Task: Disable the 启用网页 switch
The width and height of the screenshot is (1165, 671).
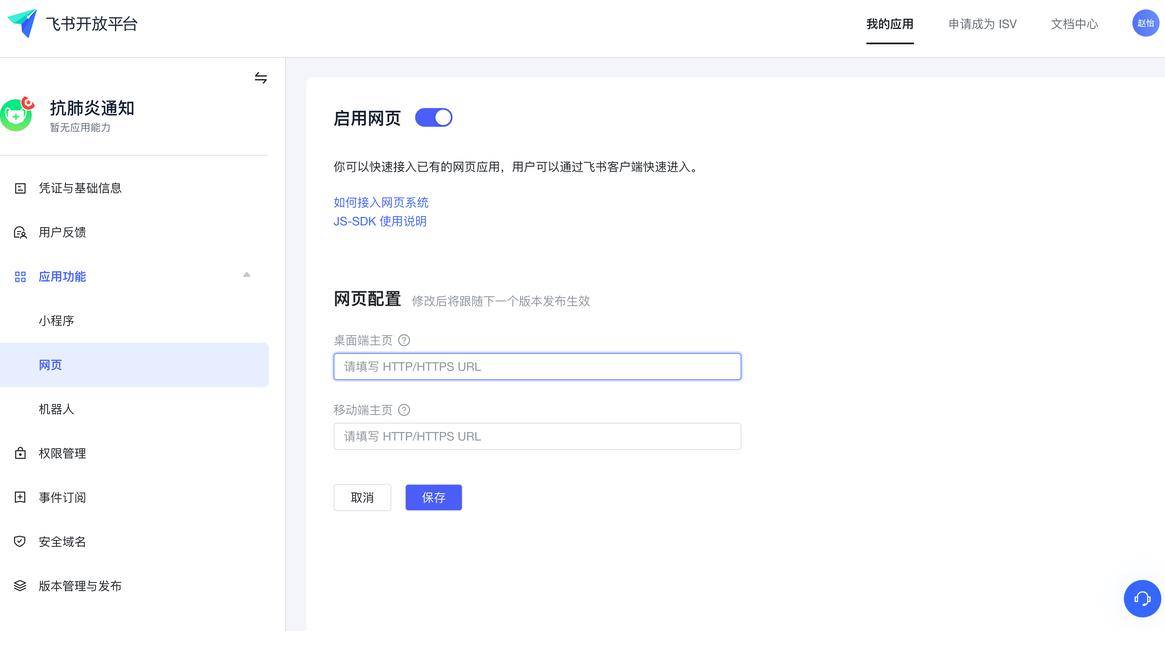Action: tap(433, 117)
